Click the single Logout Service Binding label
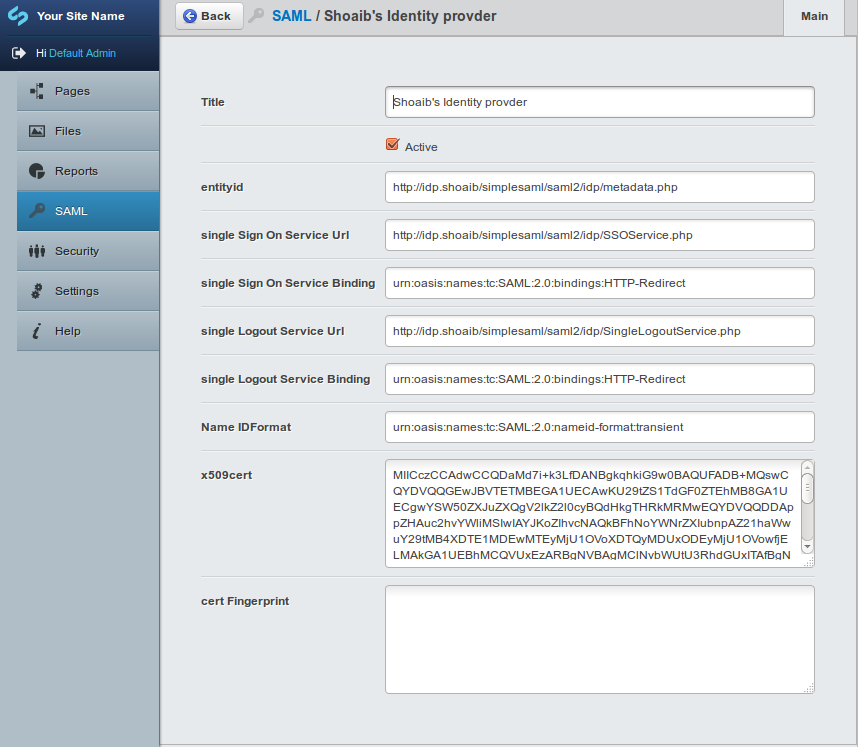Screen dimensions: 858x747 click(285, 379)
